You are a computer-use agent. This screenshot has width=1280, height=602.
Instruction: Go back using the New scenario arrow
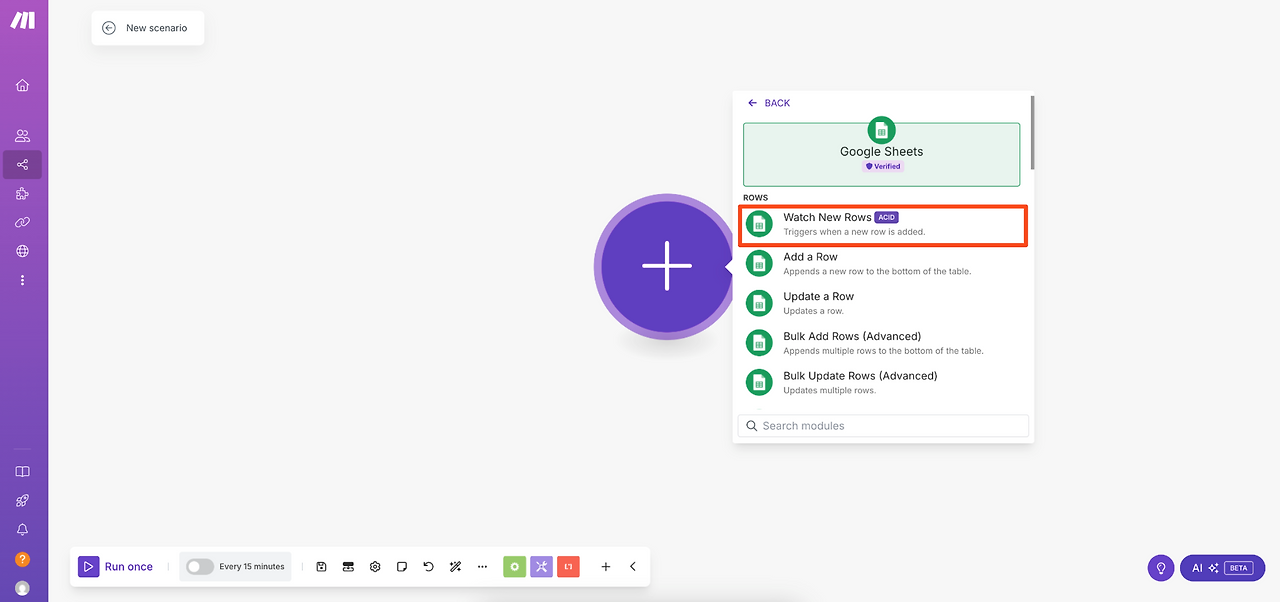click(109, 28)
